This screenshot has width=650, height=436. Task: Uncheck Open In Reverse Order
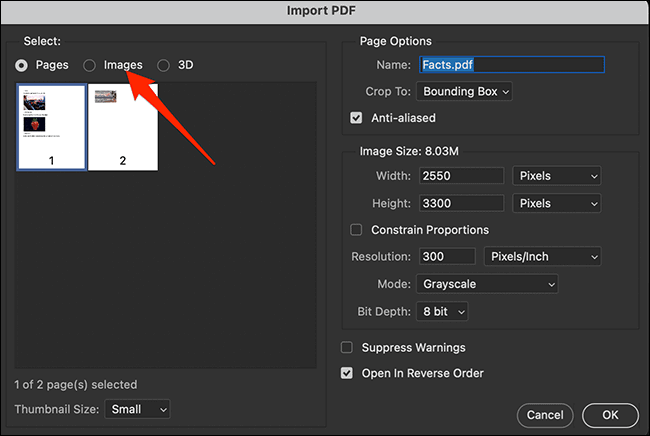point(347,374)
